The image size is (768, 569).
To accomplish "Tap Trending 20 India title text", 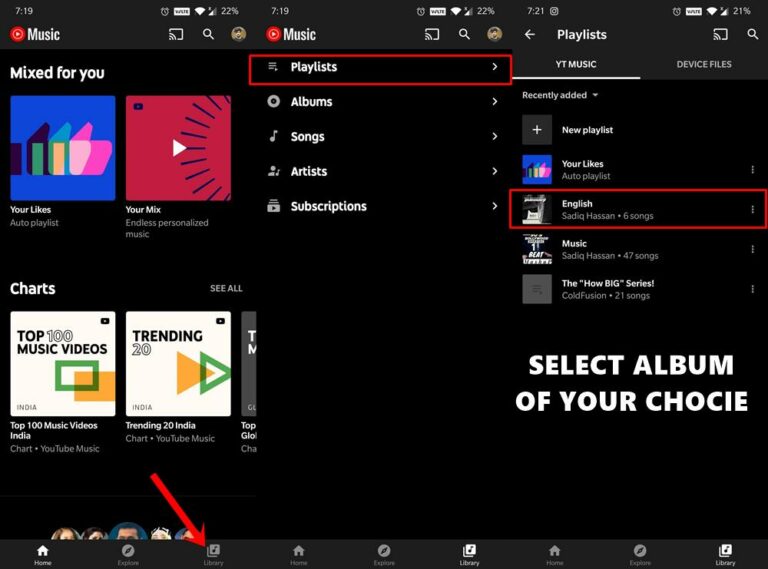I will point(160,426).
